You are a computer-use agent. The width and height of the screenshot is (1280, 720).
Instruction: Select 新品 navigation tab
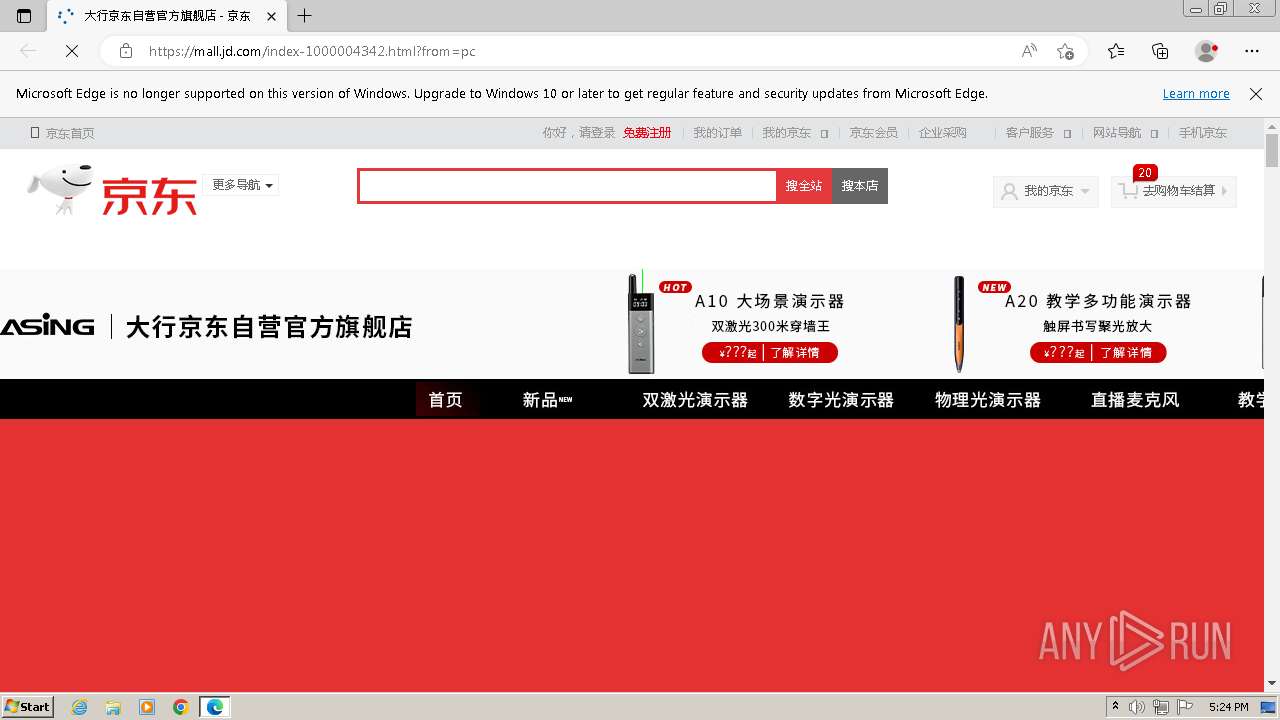[x=547, y=399]
